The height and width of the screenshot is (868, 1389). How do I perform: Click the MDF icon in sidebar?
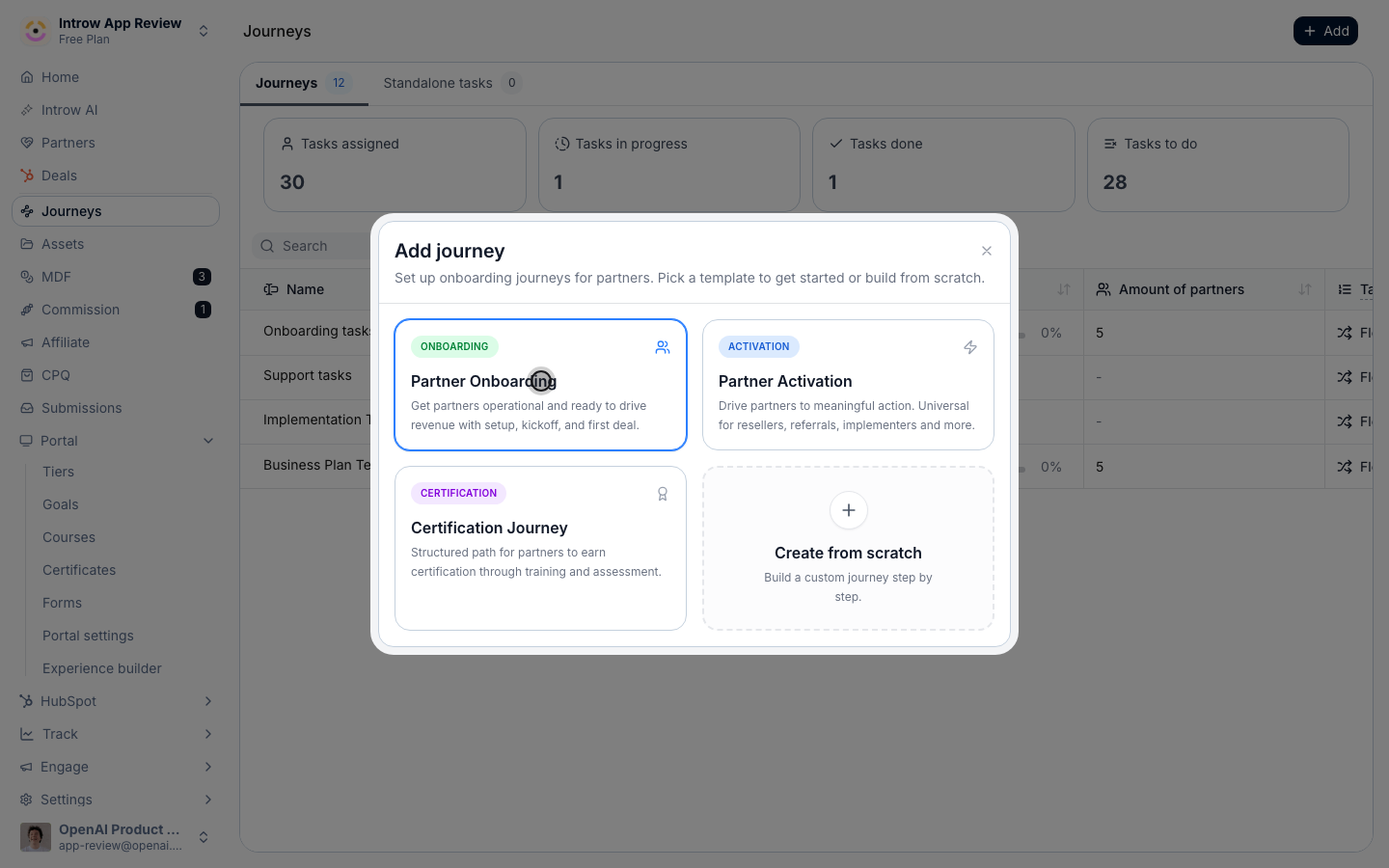(x=27, y=277)
